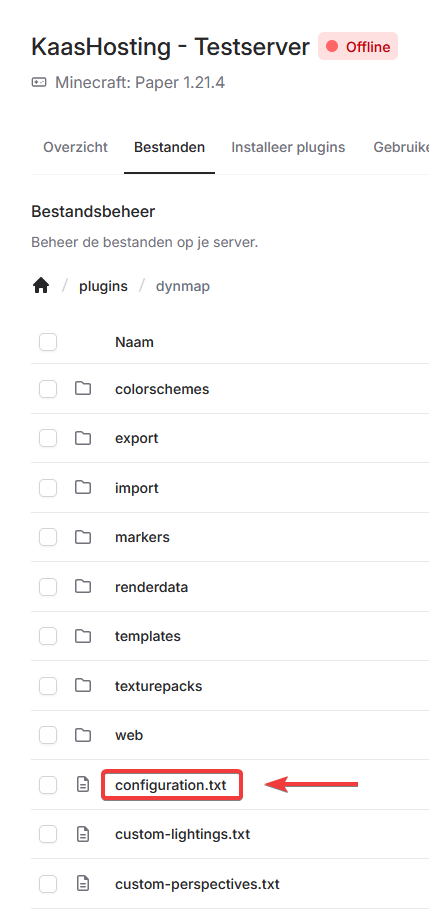Click the web folder icon
The height and width of the screenshot is (915, 429).
tap(83, 735)
